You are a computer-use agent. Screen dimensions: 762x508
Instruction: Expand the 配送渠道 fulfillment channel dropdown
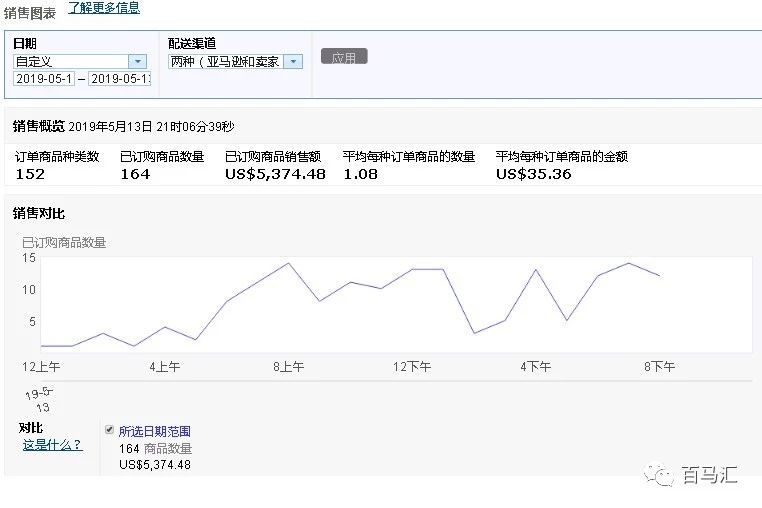pyautogui.click(x=236, y=62)
